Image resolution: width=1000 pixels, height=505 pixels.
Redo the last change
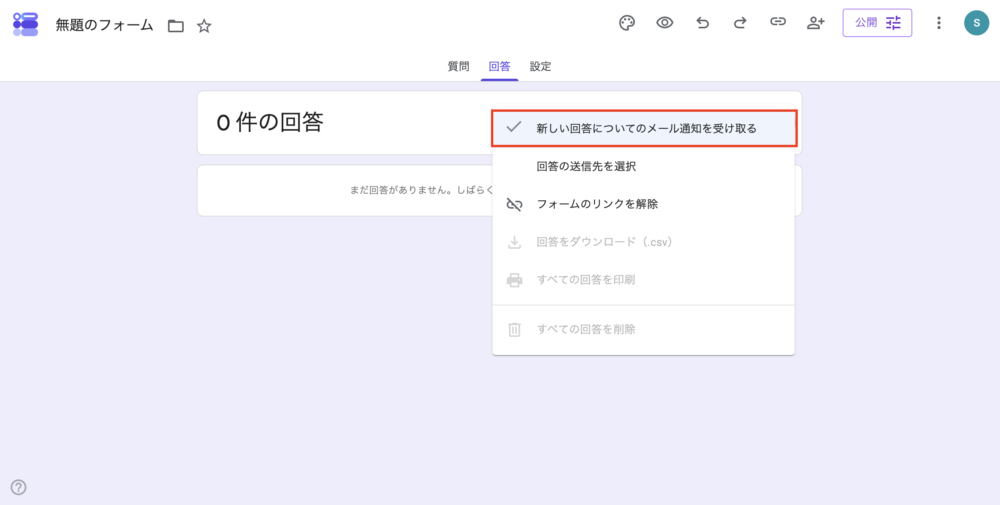(740, 23)
